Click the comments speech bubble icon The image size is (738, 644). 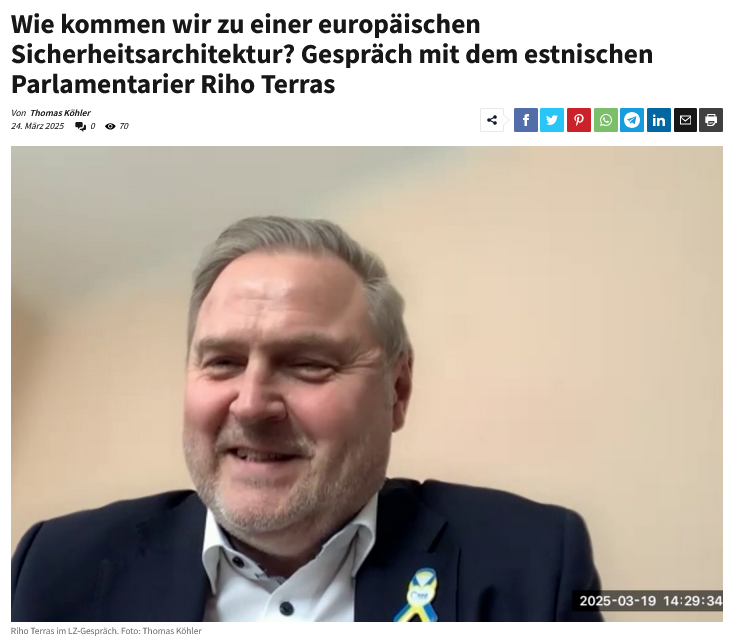(x=80, y=126)
